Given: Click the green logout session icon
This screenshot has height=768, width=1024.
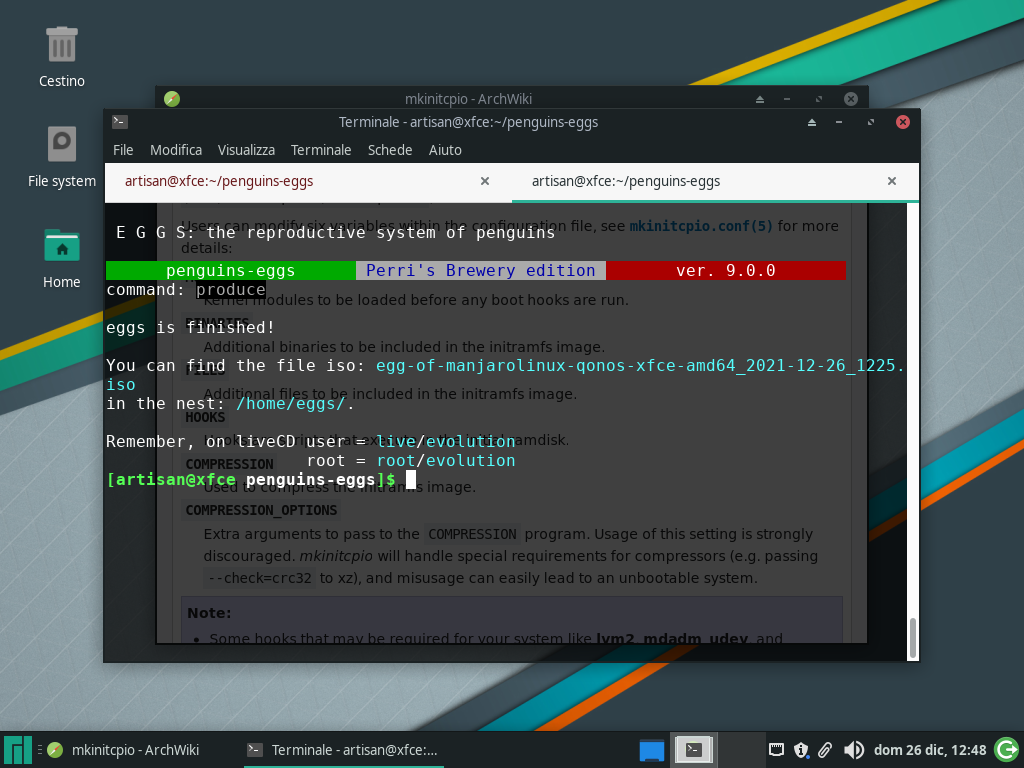Looking at the screenshot, I should [x=1006, y=750].
